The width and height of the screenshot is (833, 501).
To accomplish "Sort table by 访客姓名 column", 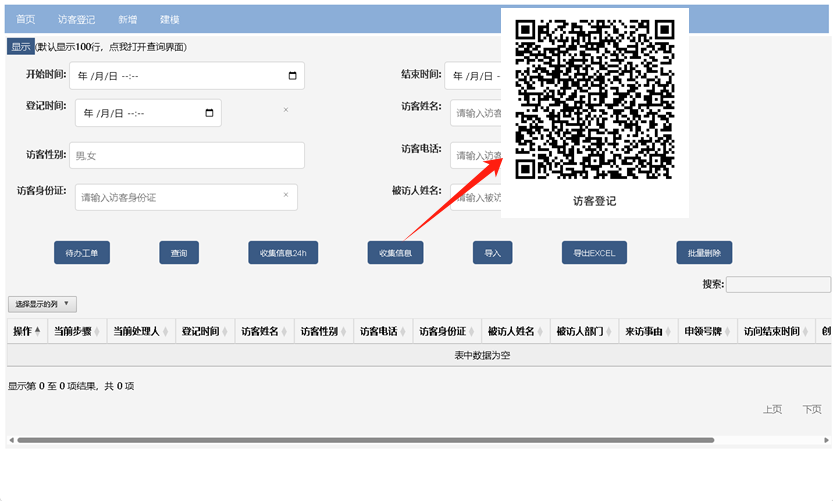I will [x=265, y=332].
